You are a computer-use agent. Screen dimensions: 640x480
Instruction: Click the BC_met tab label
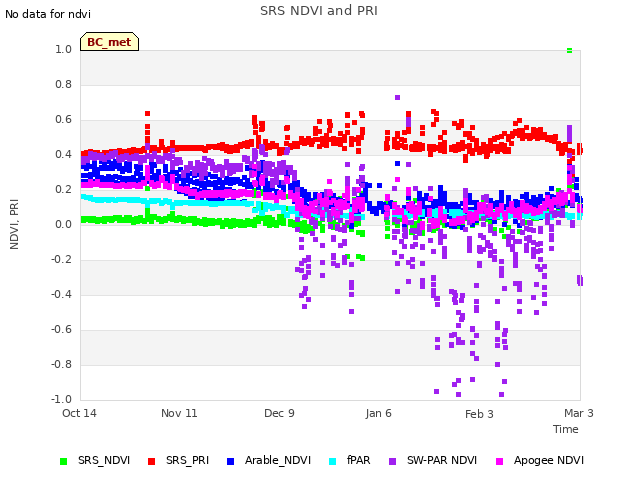(x=109, y=42)
